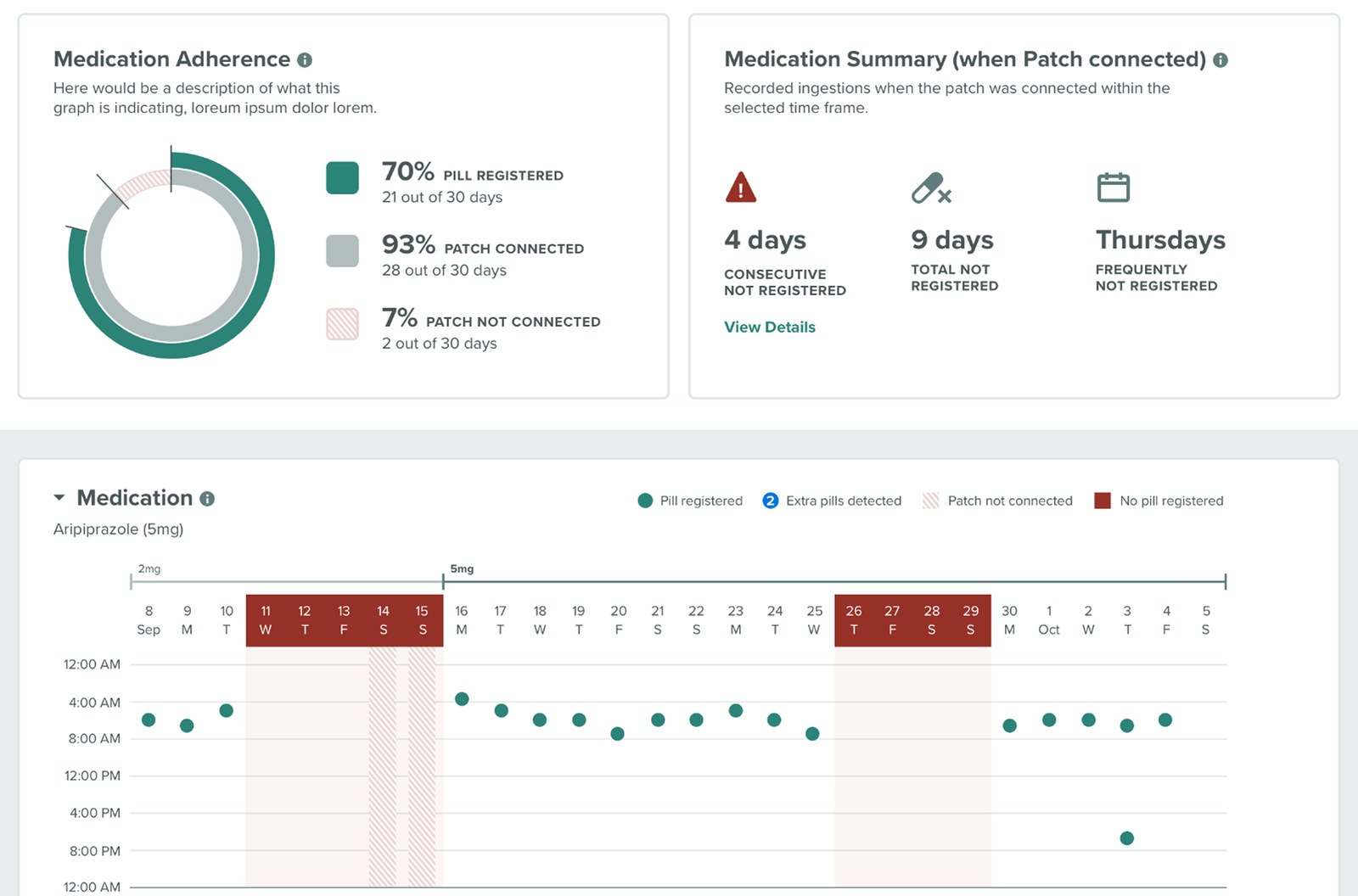Click the red day header 11 W
The width and height of the screenshot is (1358, 896).
click(266, 620)
